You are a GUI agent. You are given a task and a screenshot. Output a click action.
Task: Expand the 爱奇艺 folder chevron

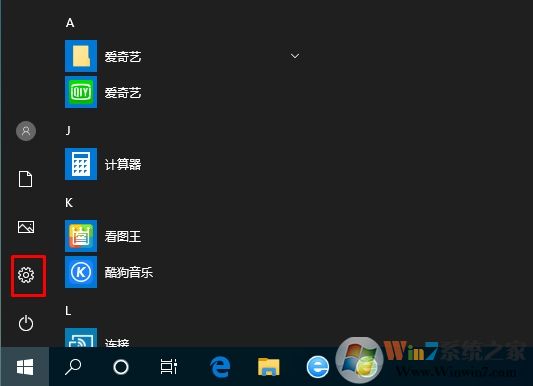tap(295, 56)
